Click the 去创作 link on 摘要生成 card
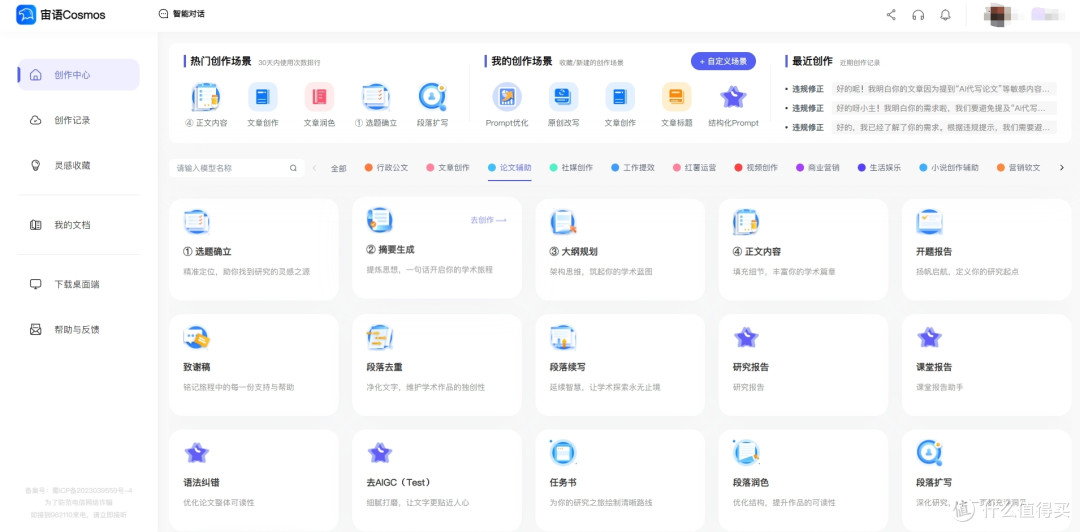 point(488,220)
